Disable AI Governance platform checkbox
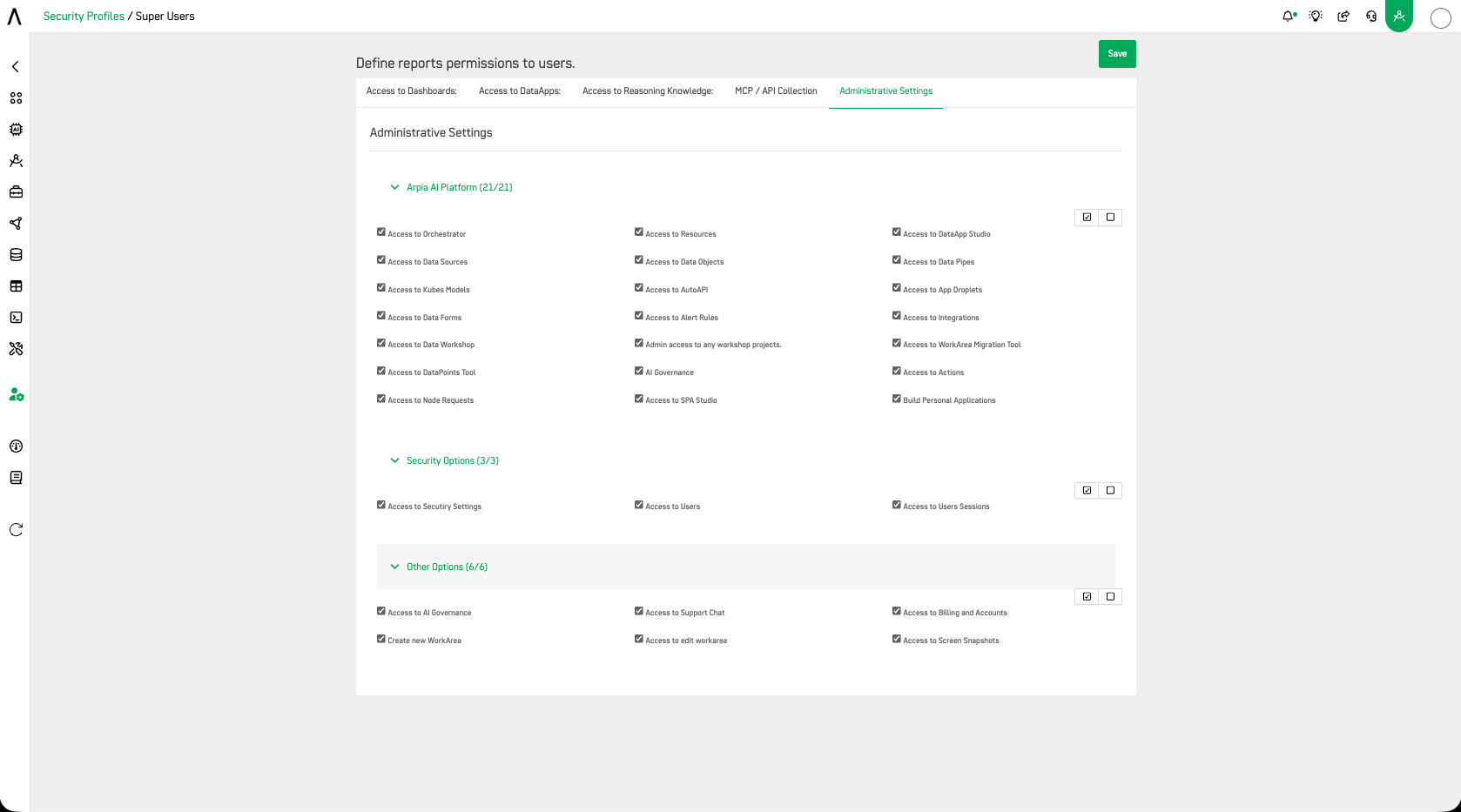1461x812 pixels. [x=638, y=371]
